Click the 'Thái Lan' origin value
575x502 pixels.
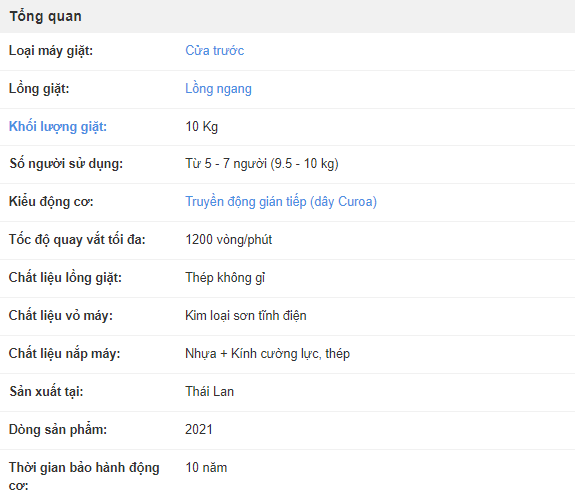209,391
